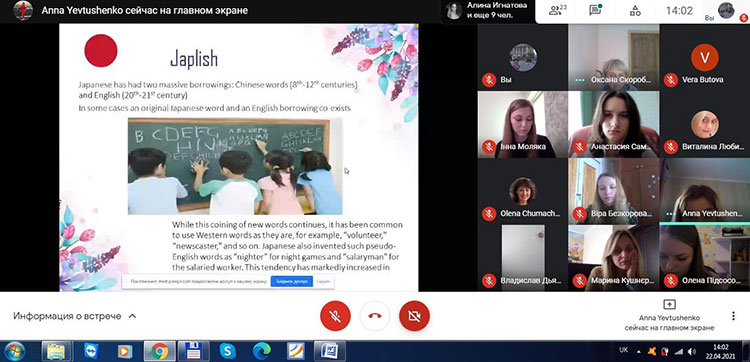Click the blue stop sharing button in banner

292,282
